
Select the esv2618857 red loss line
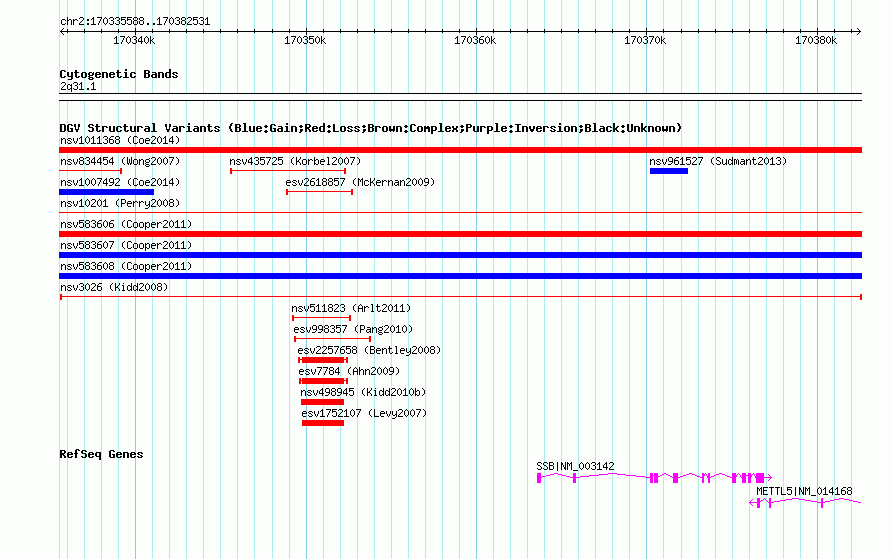[x=320, y=192]
